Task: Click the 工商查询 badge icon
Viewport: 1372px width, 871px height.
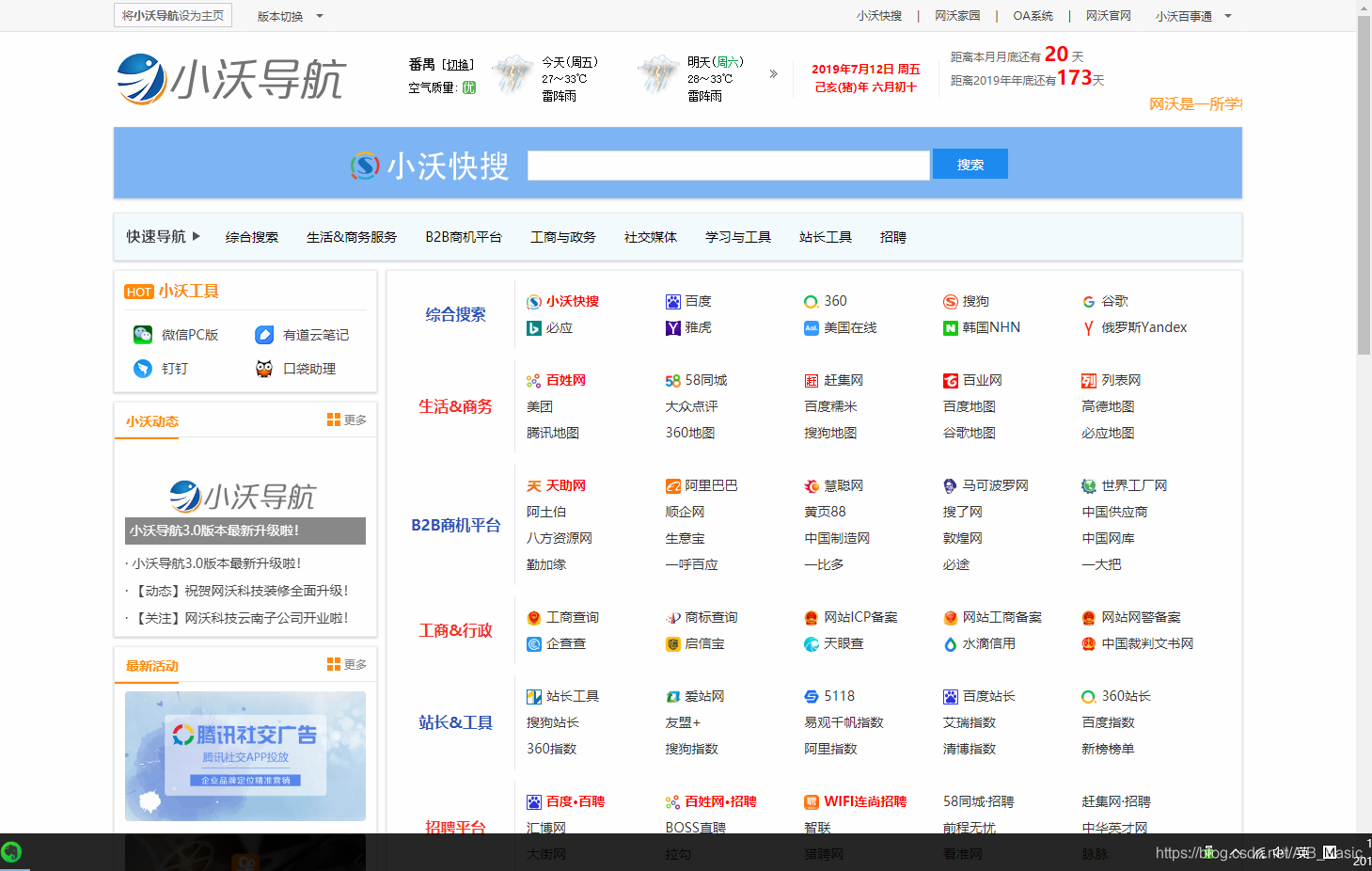Action: [534, 617]
